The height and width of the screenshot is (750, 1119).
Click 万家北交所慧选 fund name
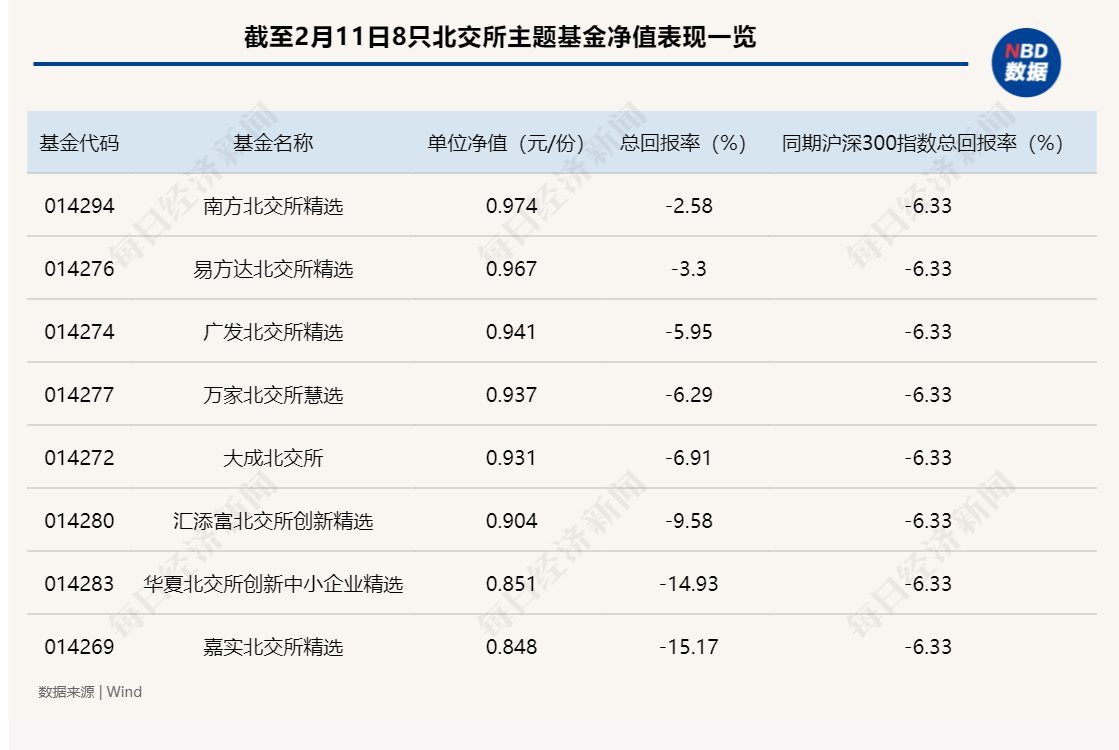point(273,395)
